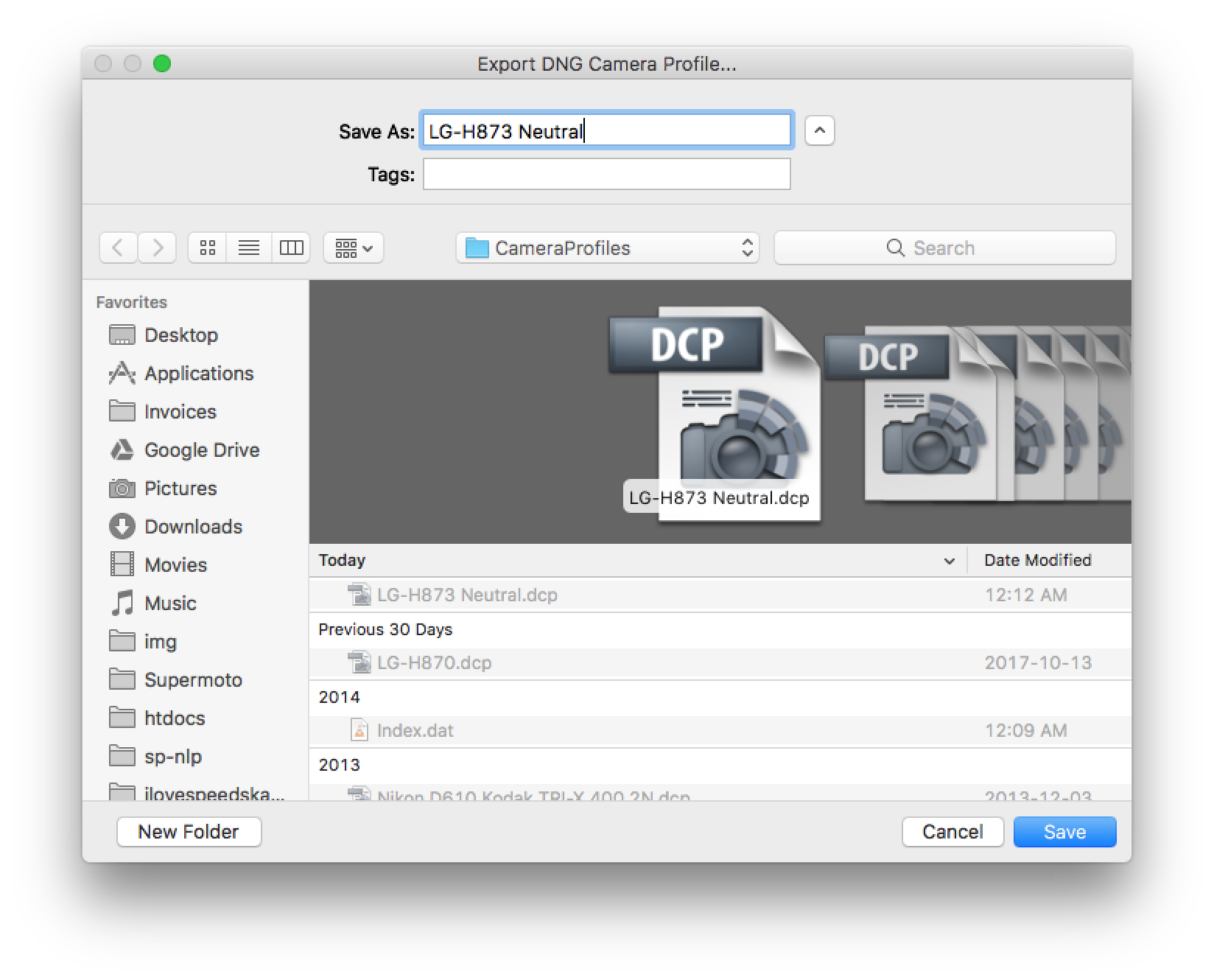Open the Supermoto folder in sidebar

click(175, 680)
